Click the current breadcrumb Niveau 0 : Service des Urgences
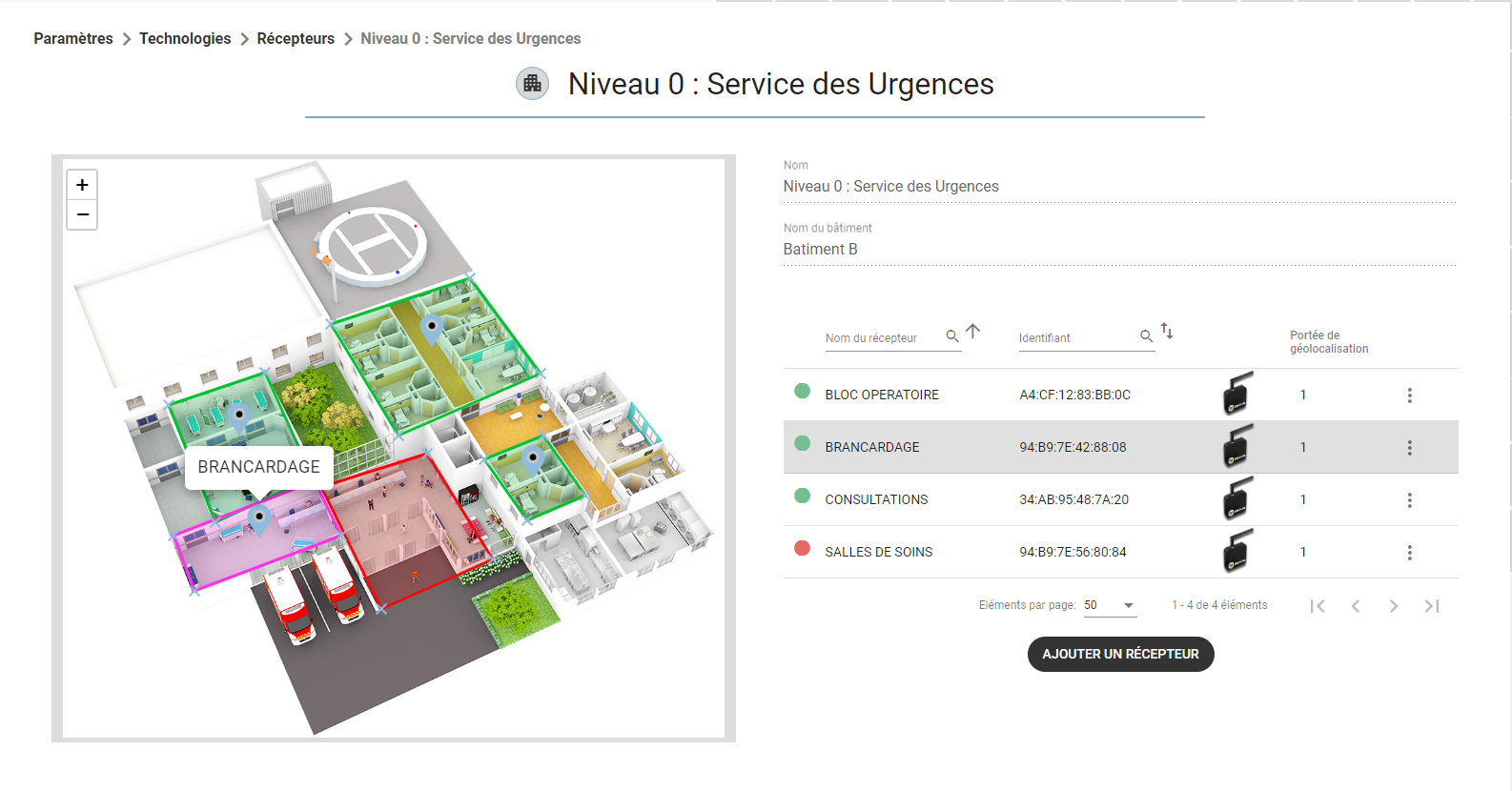Image resolution: width=1512 pixels, height=791 pixels. pyautogui.click(x=471, y=38)
